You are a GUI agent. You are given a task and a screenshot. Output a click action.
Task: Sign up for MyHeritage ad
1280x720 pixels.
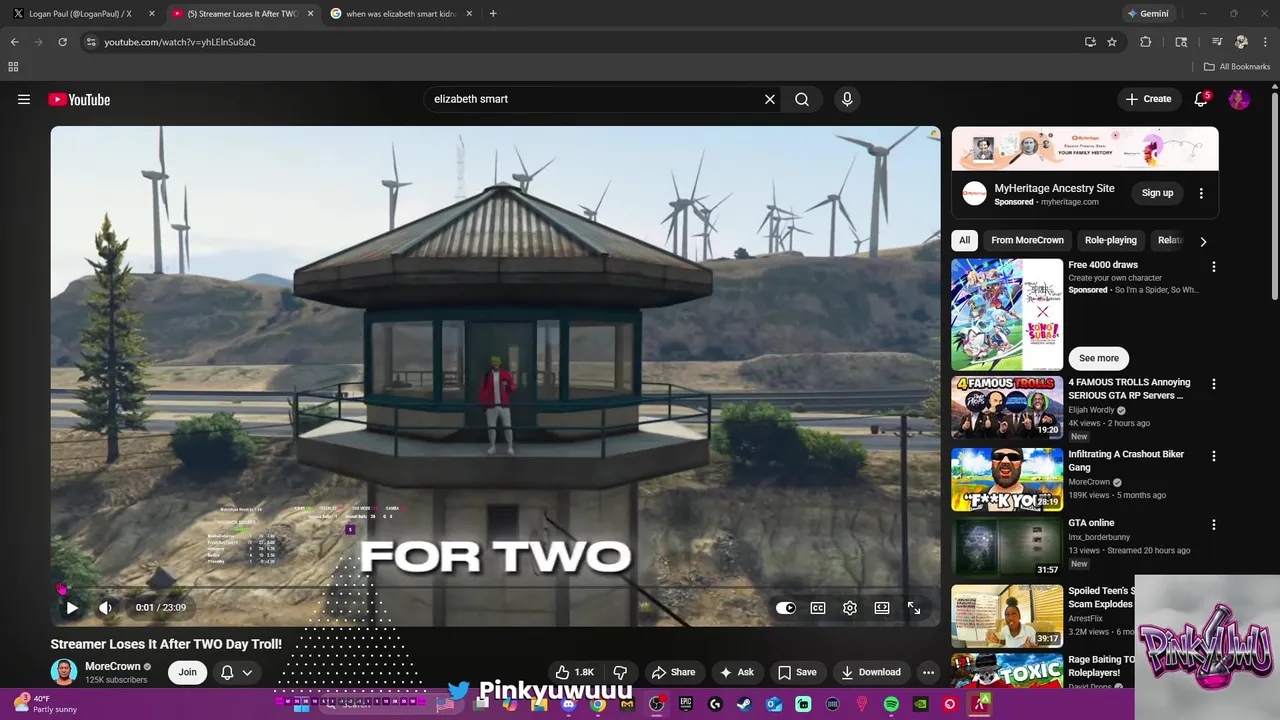(x=1157, y=193)
